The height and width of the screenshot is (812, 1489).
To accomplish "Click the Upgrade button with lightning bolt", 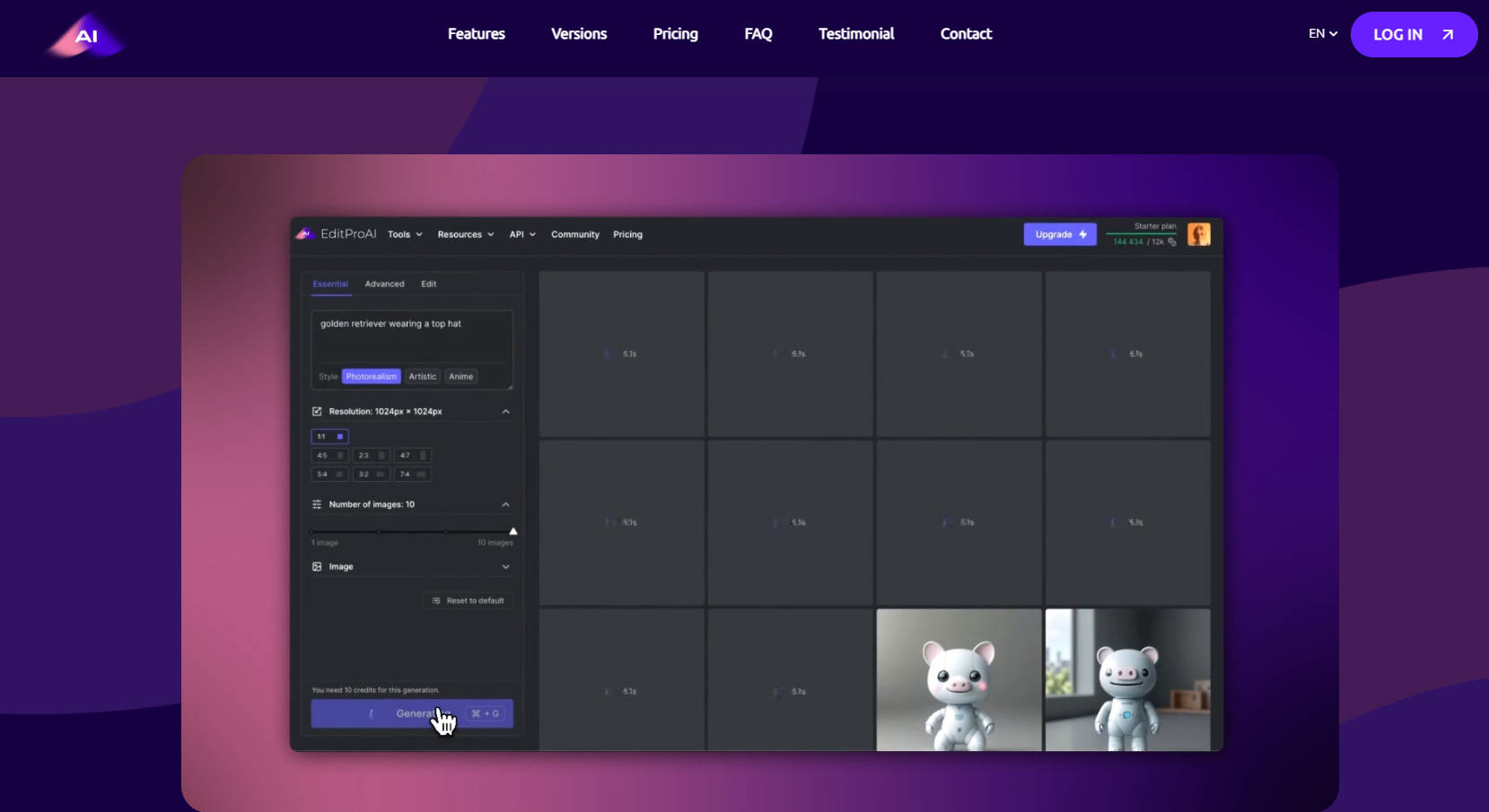I will (1059, 234).
